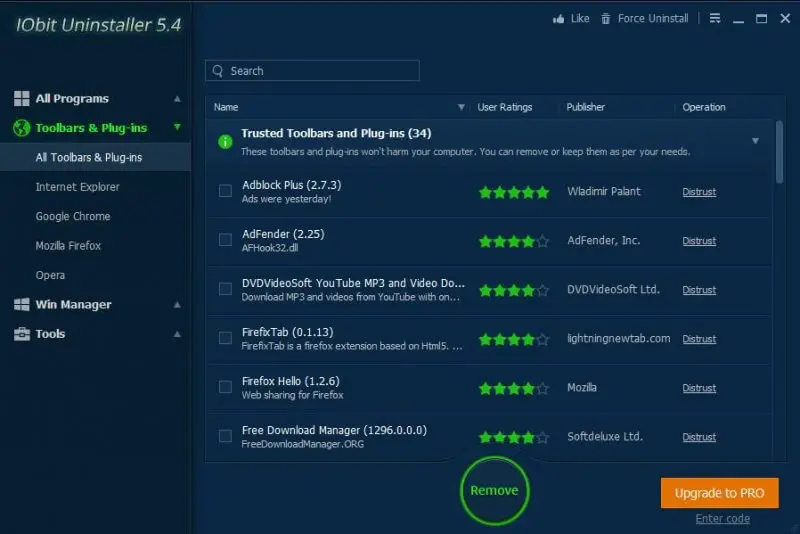800x534 pixels.
Task: Check the FirefixTab checkbox
Action: 225,338
